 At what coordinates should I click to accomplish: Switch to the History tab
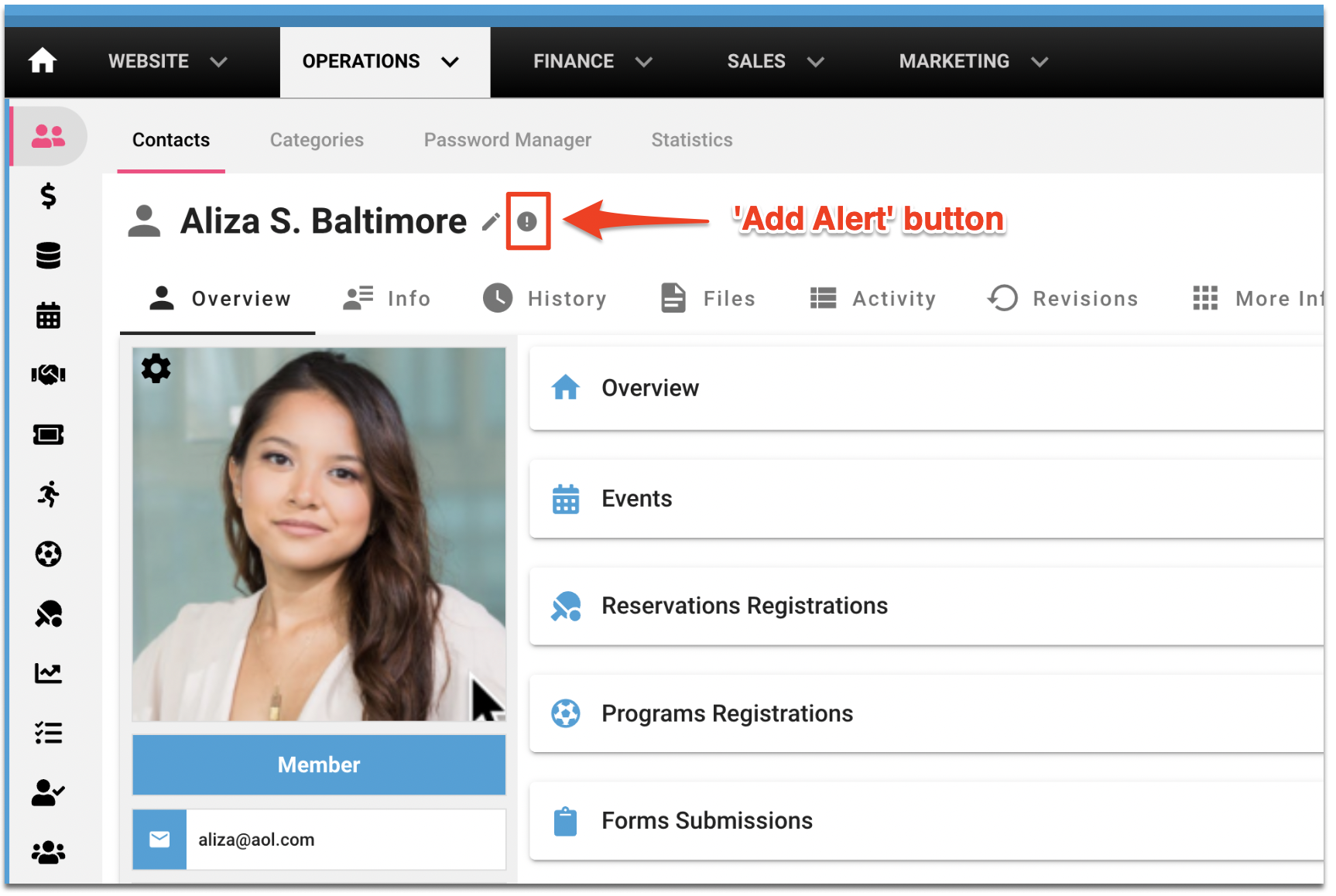coord(545,299)
